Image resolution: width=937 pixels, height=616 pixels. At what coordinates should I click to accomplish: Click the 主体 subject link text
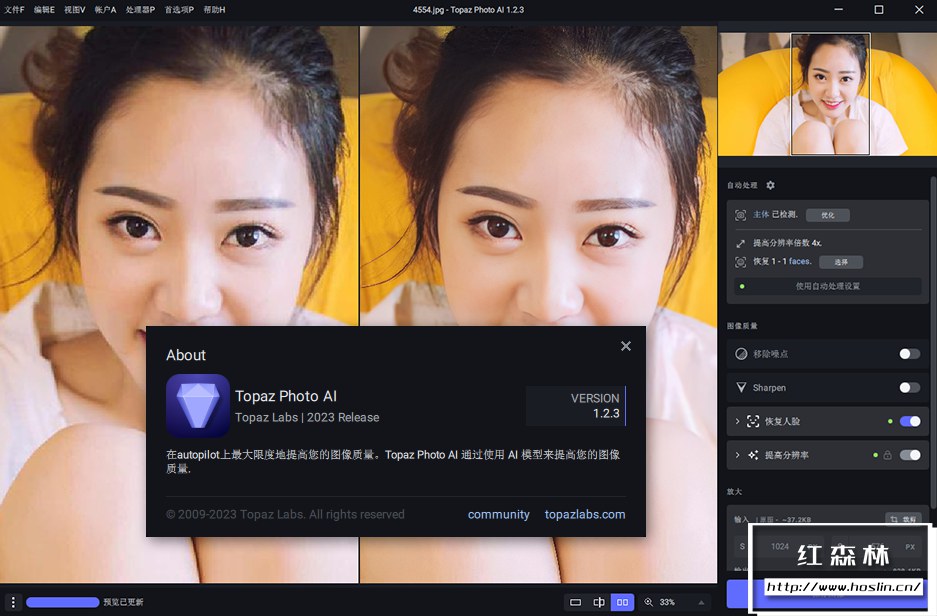click(761, 214)
